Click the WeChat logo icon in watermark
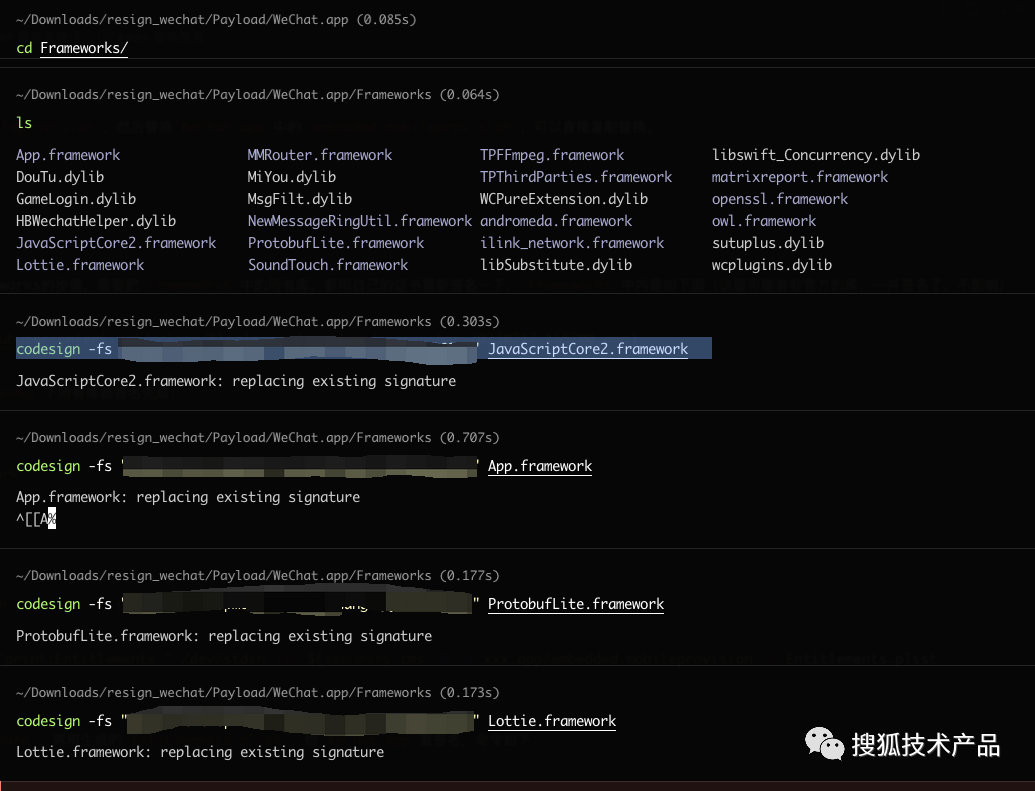 click(x=824, y=744)
